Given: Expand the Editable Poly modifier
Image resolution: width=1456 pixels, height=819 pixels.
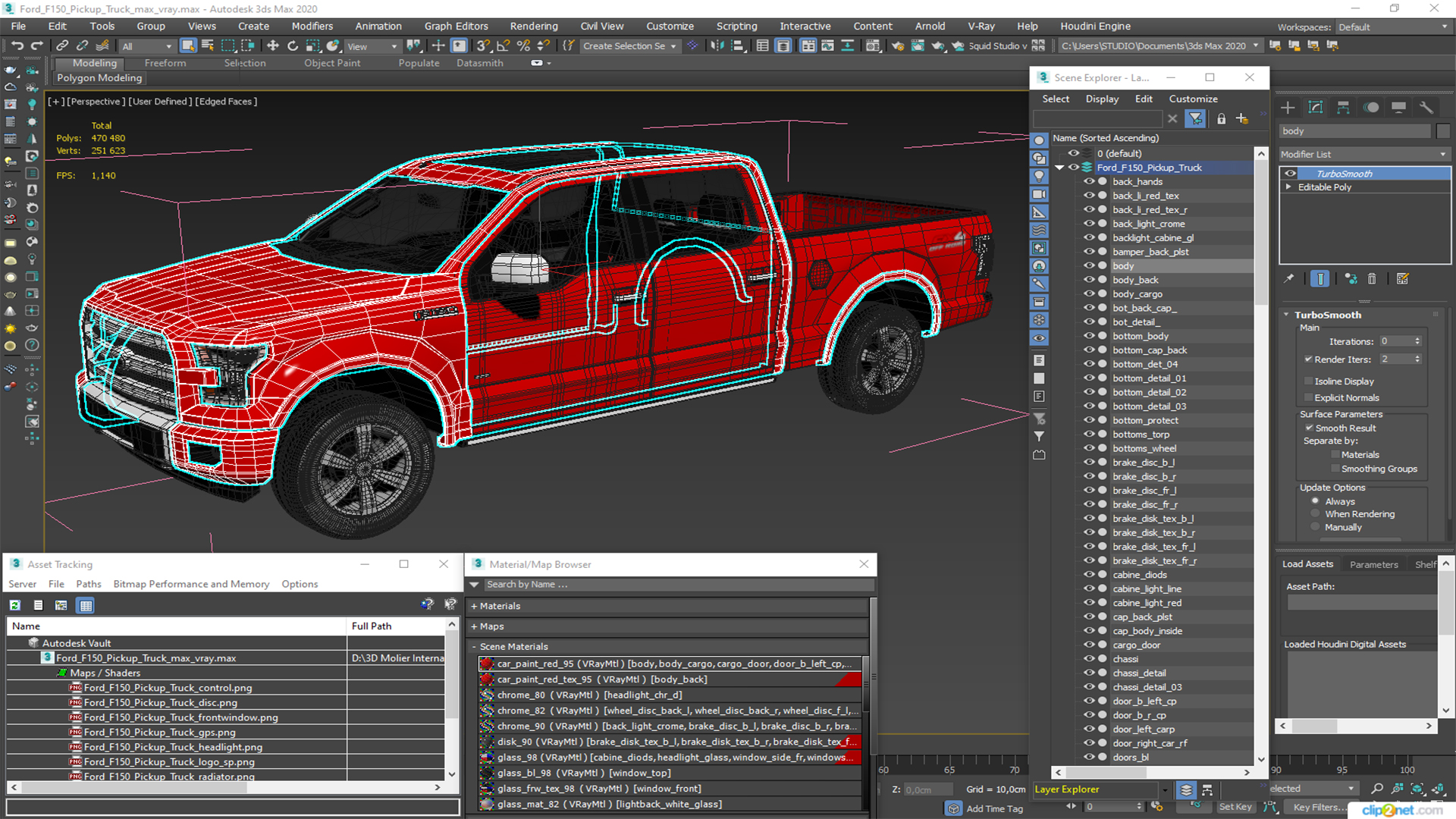Looking at the screenshot, I should pyautogui.click(x=1288, y=187).
